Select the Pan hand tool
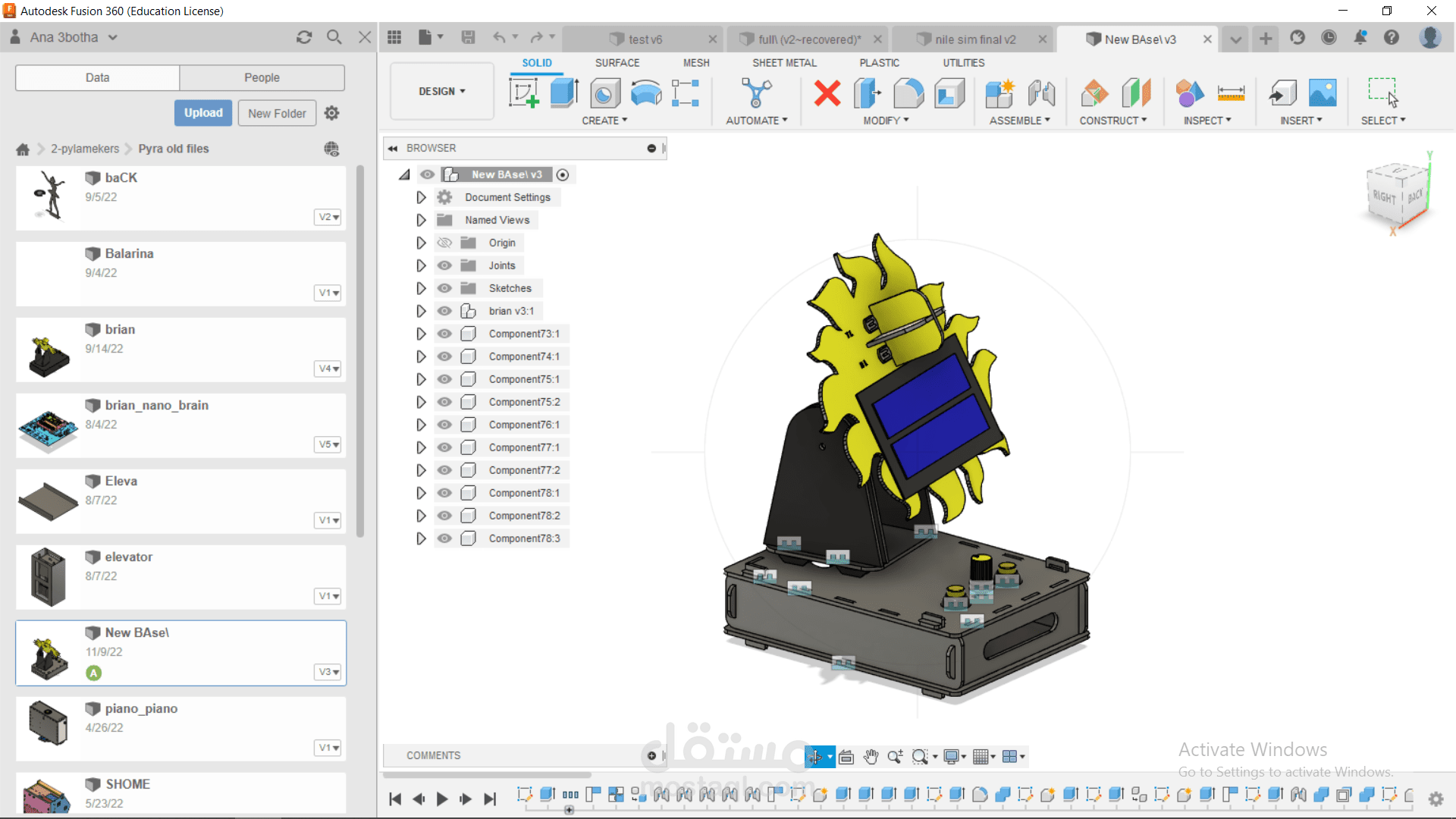This screenshot has width=1456, height=819. (871, 757)
